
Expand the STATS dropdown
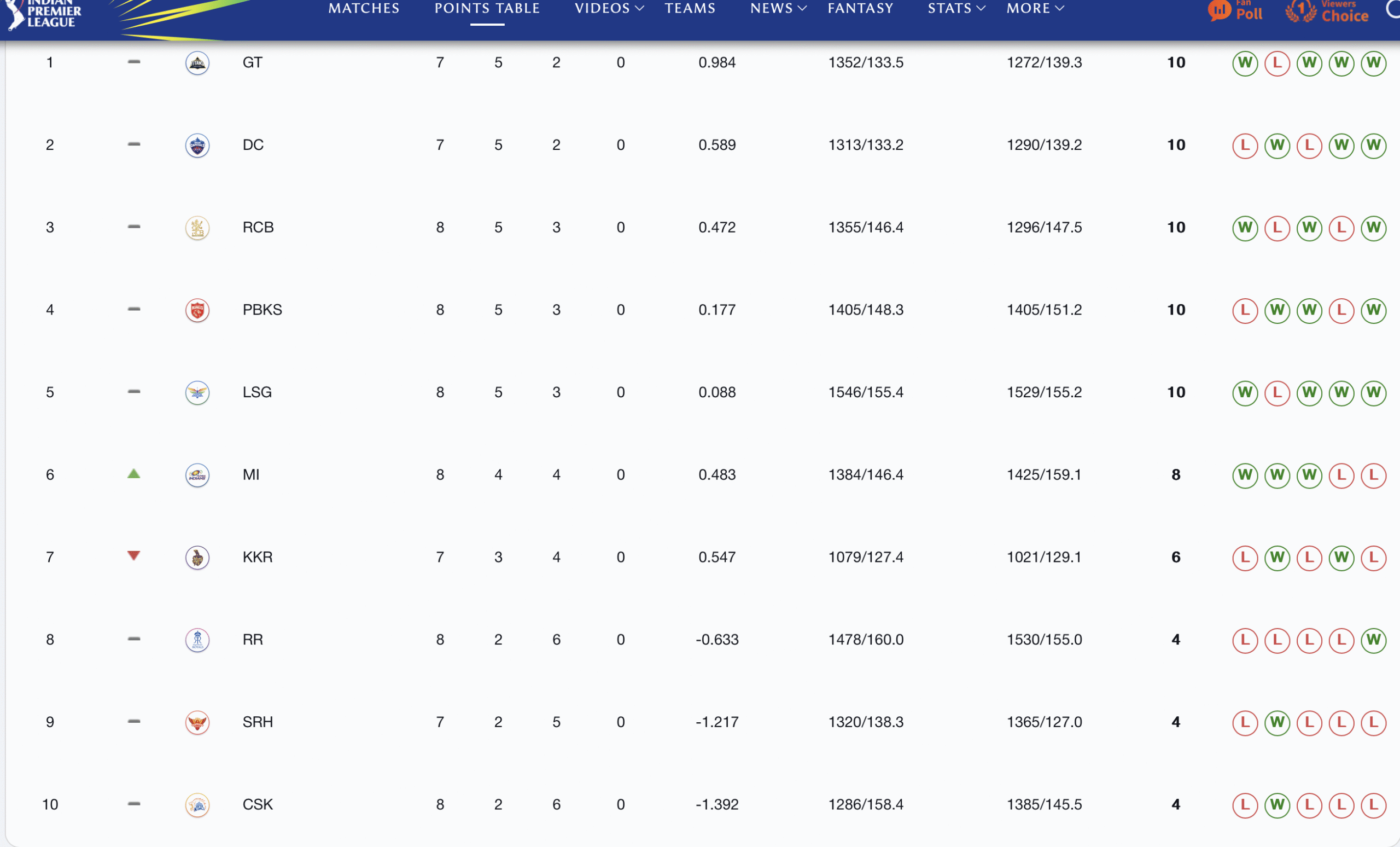pyautogui.click(x=955, y=9)
